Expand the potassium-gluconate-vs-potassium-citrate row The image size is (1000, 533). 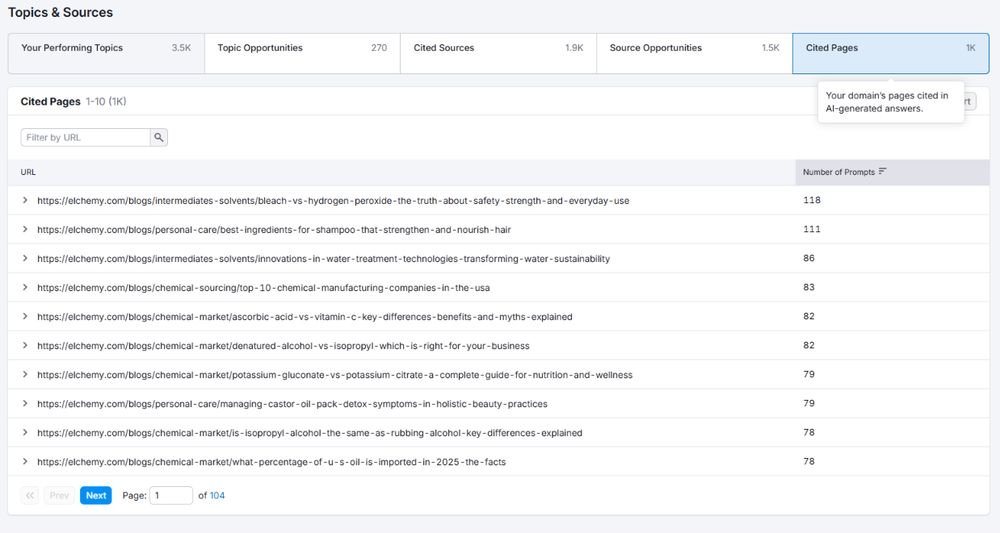25,374
